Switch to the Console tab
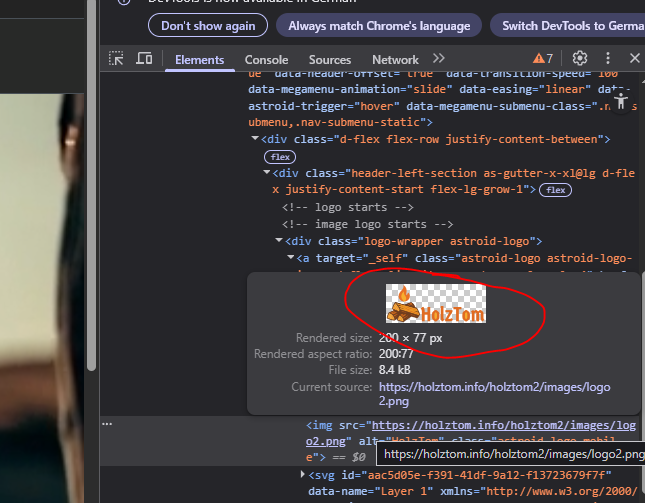 tap(266, 60)
